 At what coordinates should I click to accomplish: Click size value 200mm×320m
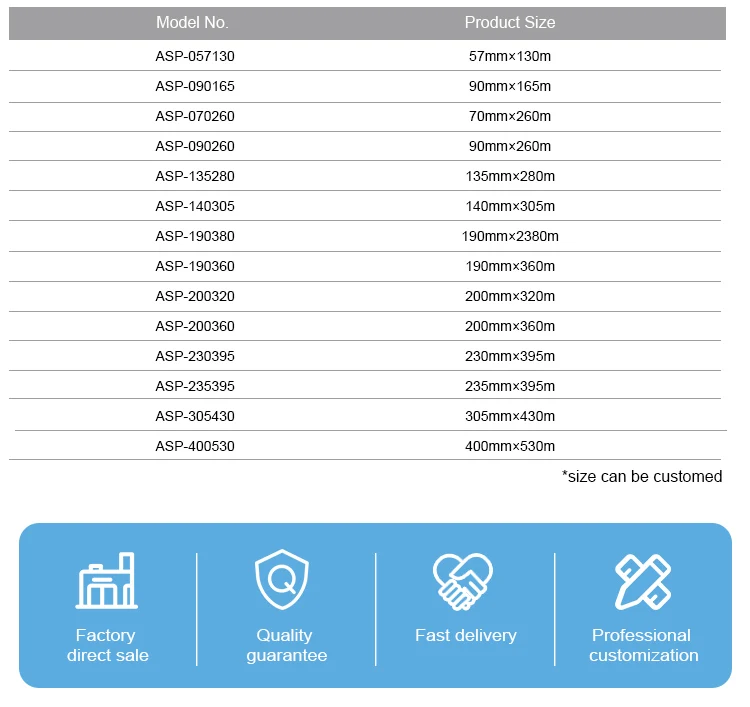click(x=510, y=296)
